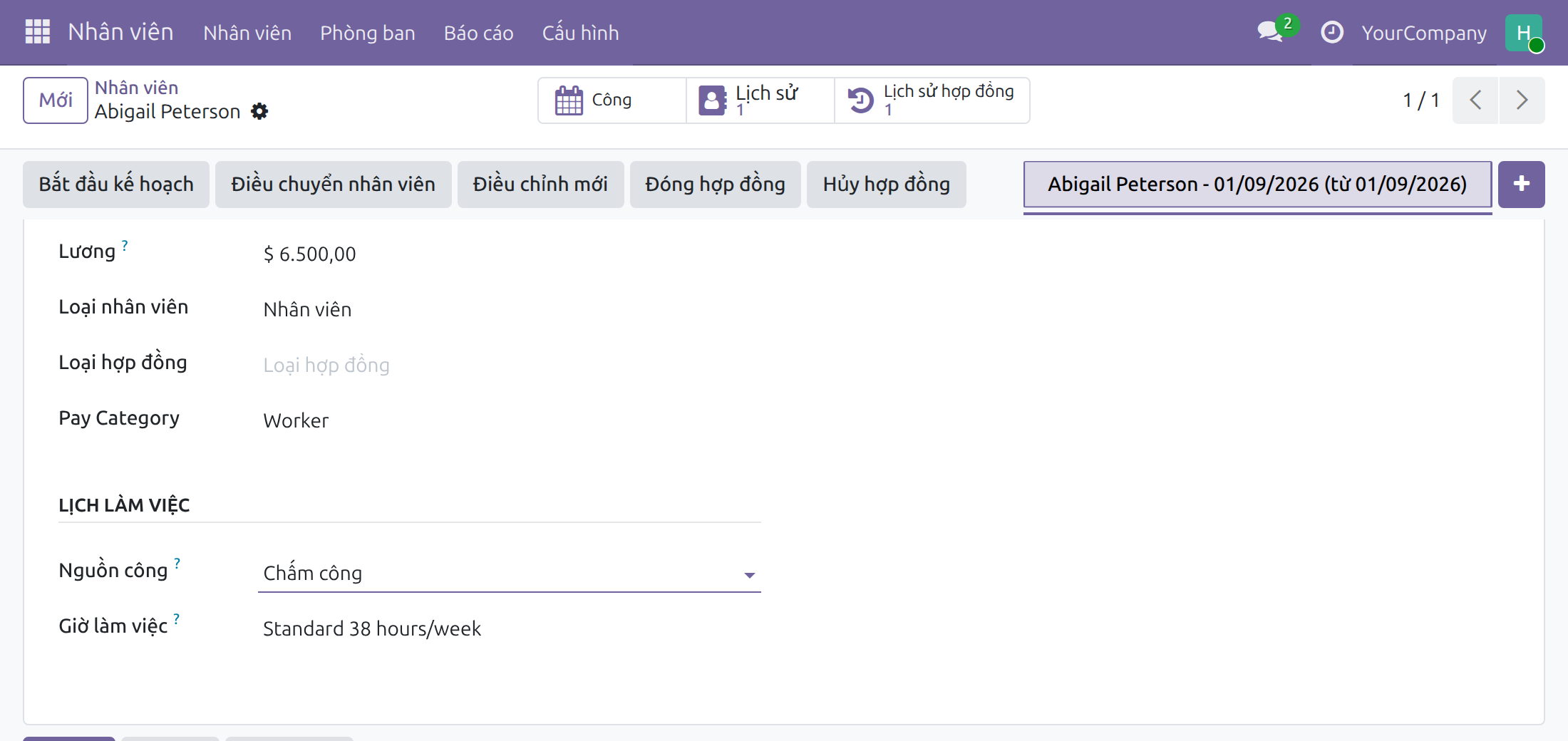Click Điều chuyển nhân viên button
The height and width of the screenshot is (741, 1568).
333,185
